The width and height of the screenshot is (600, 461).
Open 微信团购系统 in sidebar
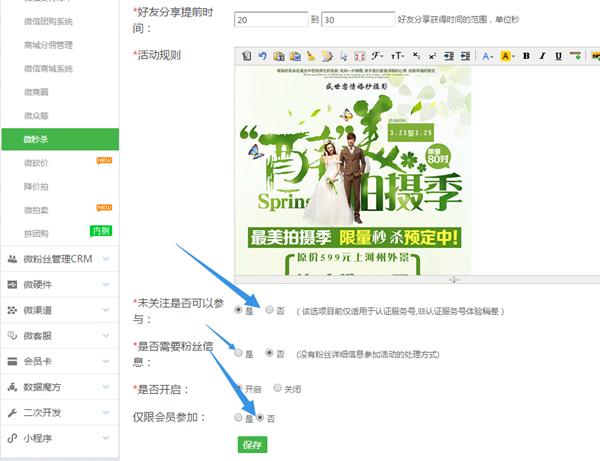tap(48, 21)
